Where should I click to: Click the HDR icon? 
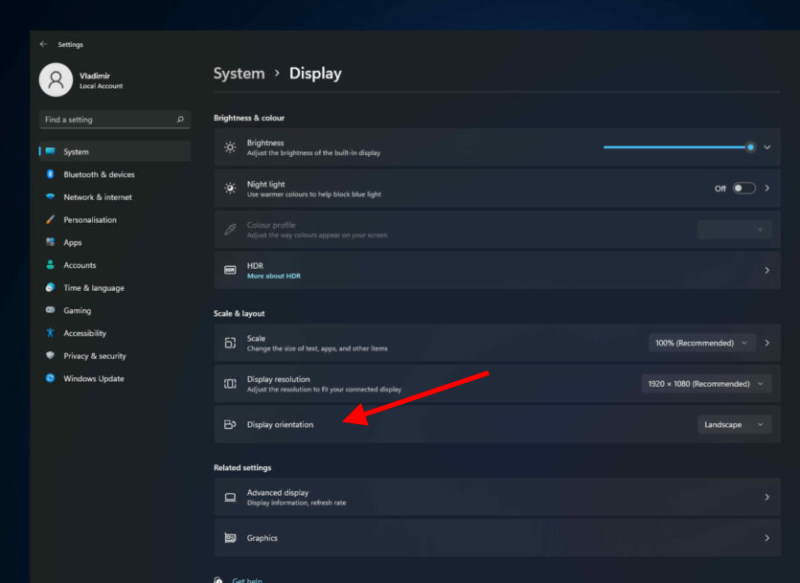[x=230, y=270]
